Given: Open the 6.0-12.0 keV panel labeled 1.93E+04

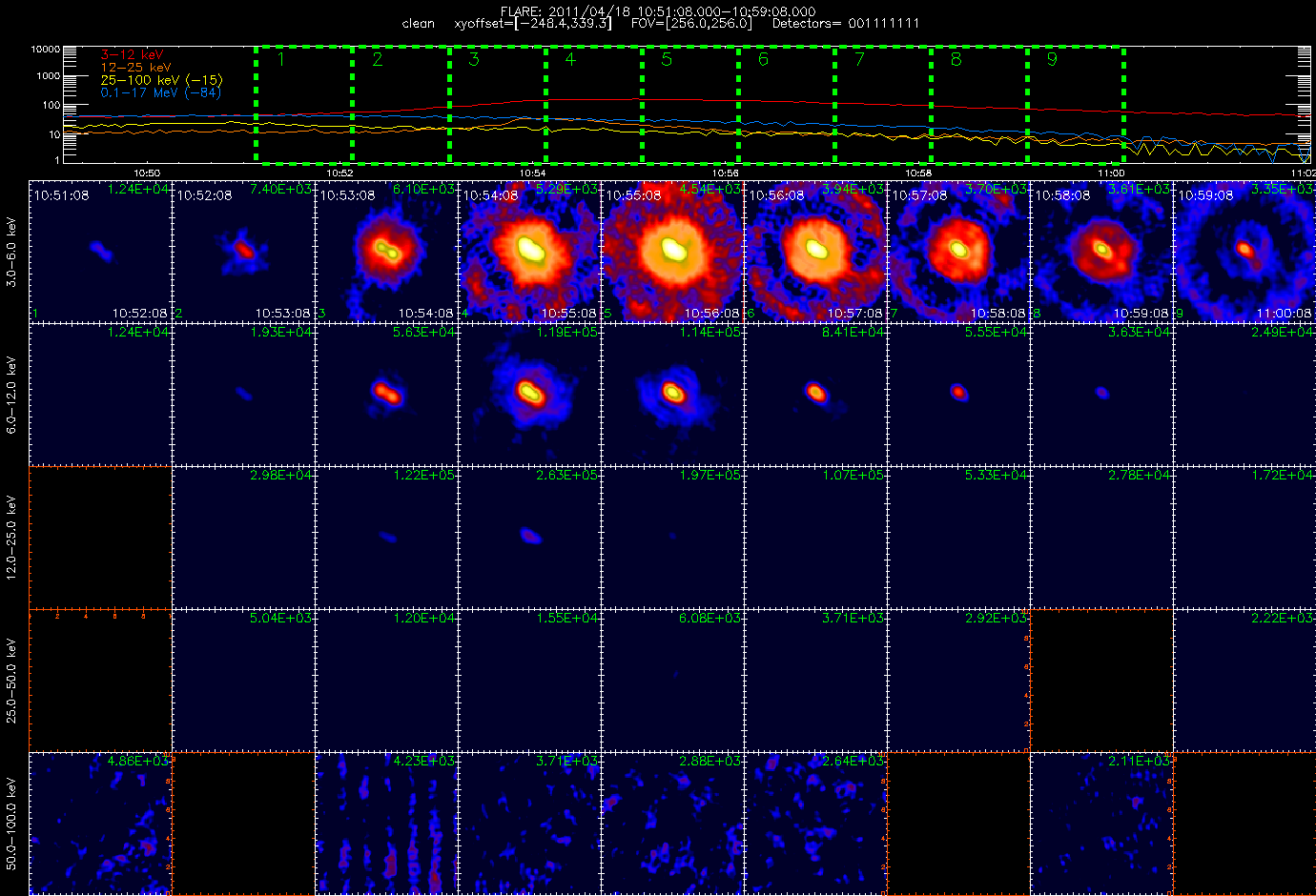Looking at the screenshot, I should [243, 394].
